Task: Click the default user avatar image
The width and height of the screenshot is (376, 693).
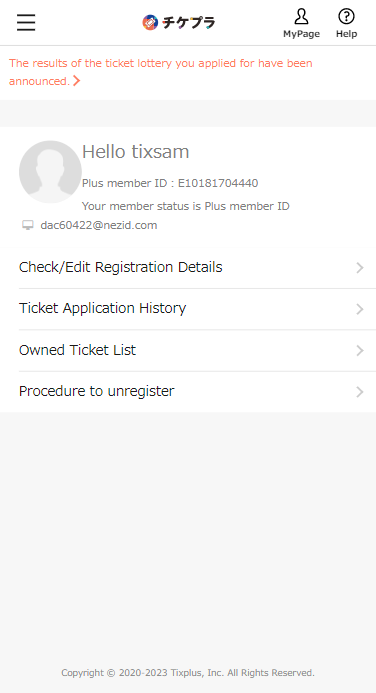Action: tap(50, 172)
